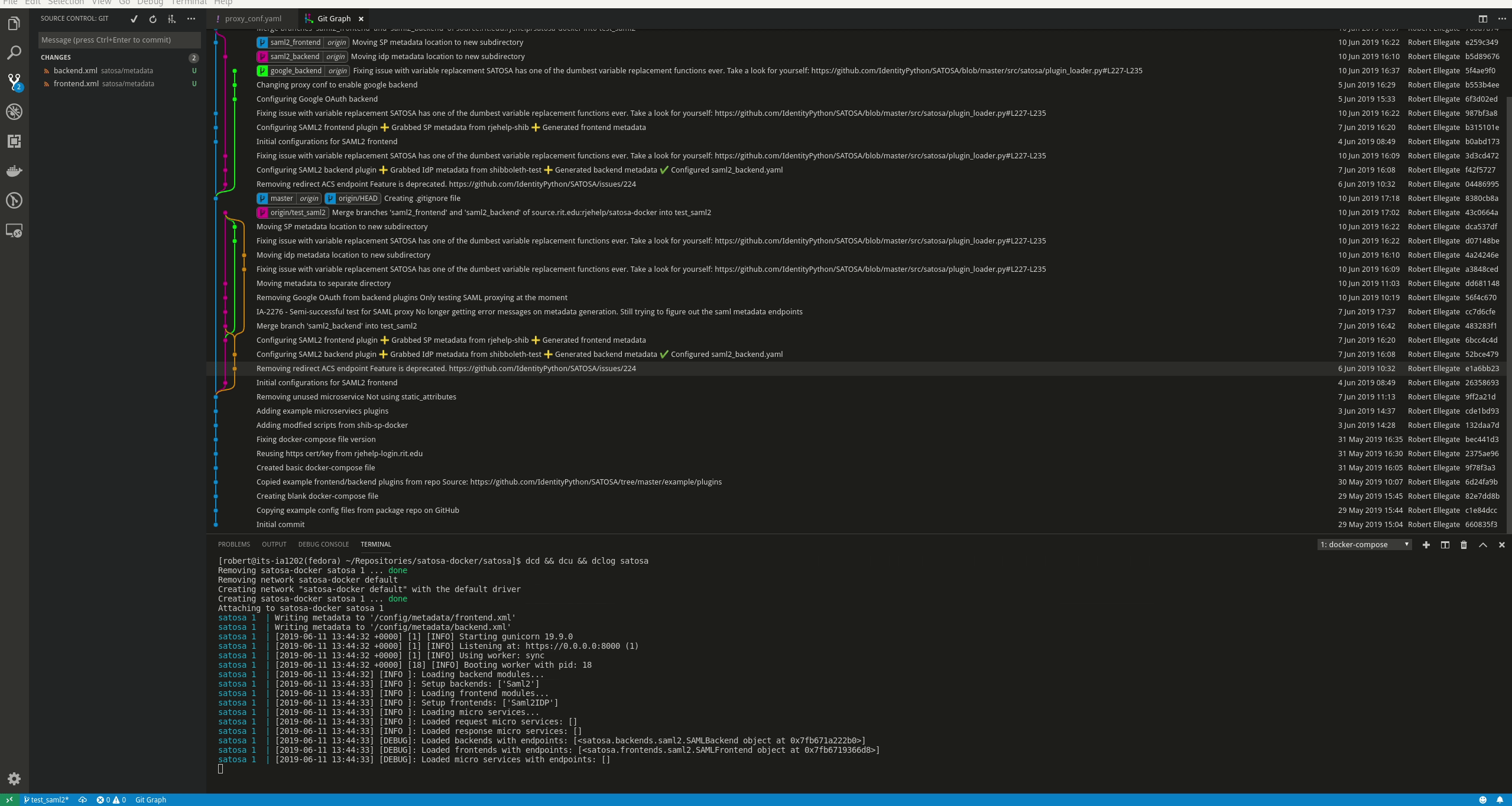Select the DEBUG CONSOLE panel tab
The width and height of the screenshot is (1512, 806).
coord(324,544)
